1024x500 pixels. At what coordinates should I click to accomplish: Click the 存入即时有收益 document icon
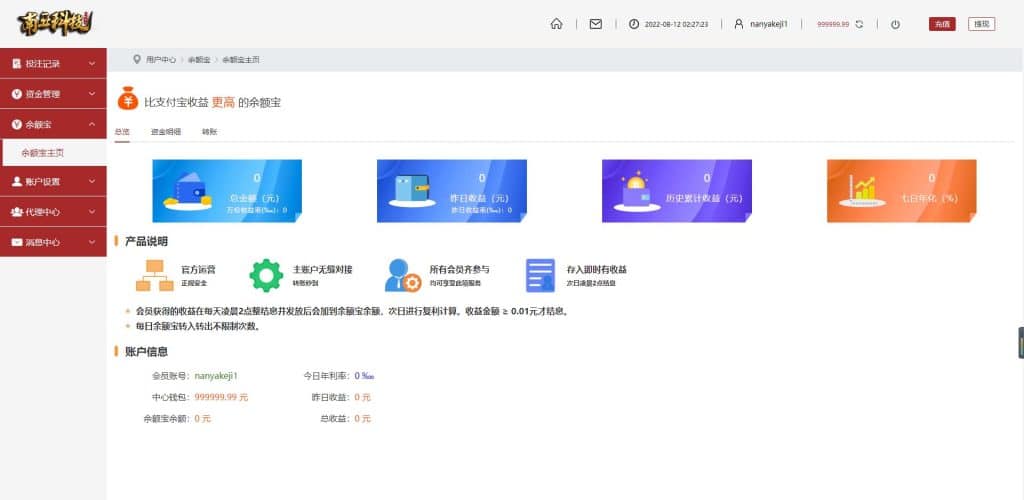point(541,275)
